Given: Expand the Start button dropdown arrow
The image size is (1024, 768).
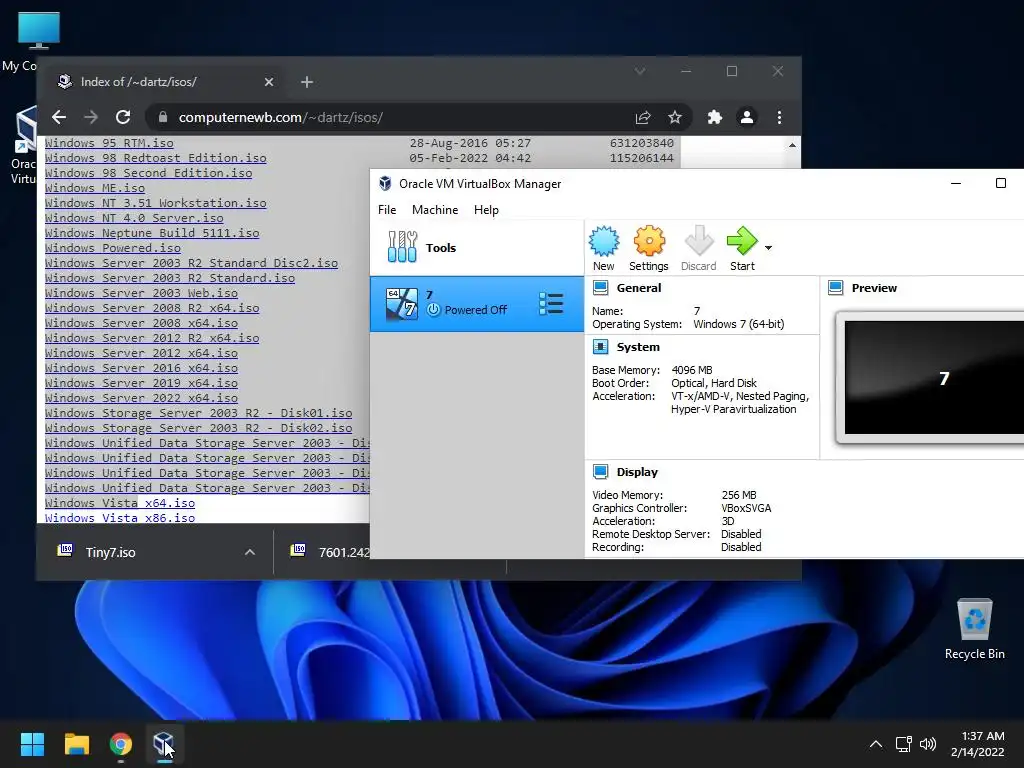Looking at the screenshot, I should click(769, 248).
